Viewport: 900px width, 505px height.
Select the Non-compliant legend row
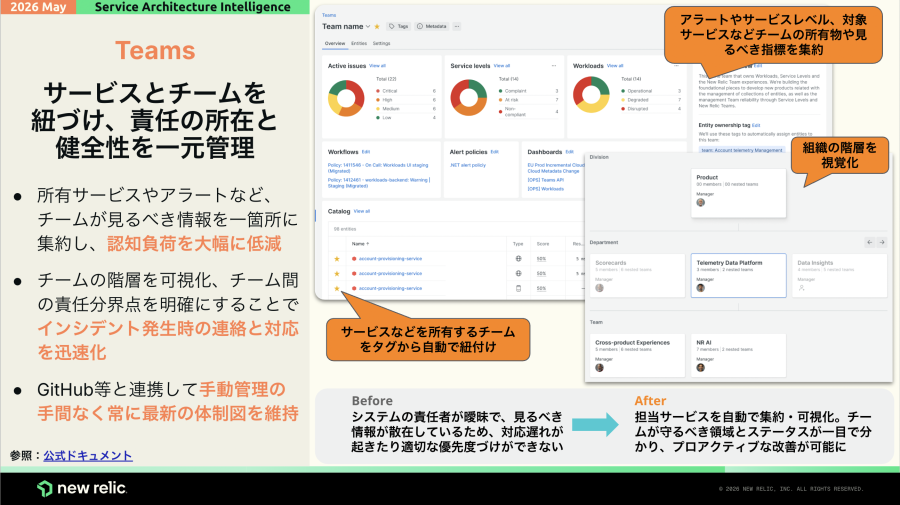tap(529, 111)
